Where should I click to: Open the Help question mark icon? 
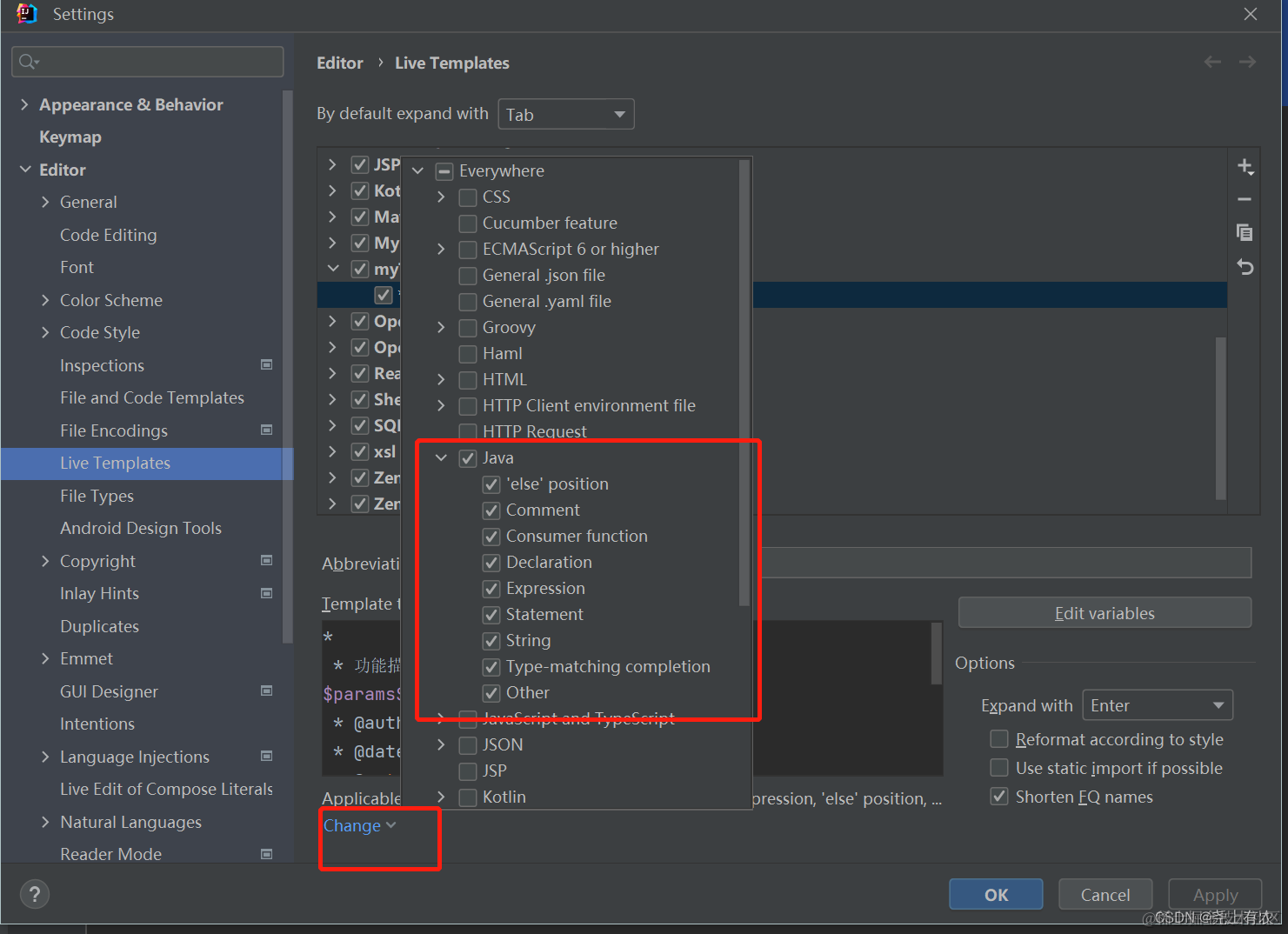35,894
